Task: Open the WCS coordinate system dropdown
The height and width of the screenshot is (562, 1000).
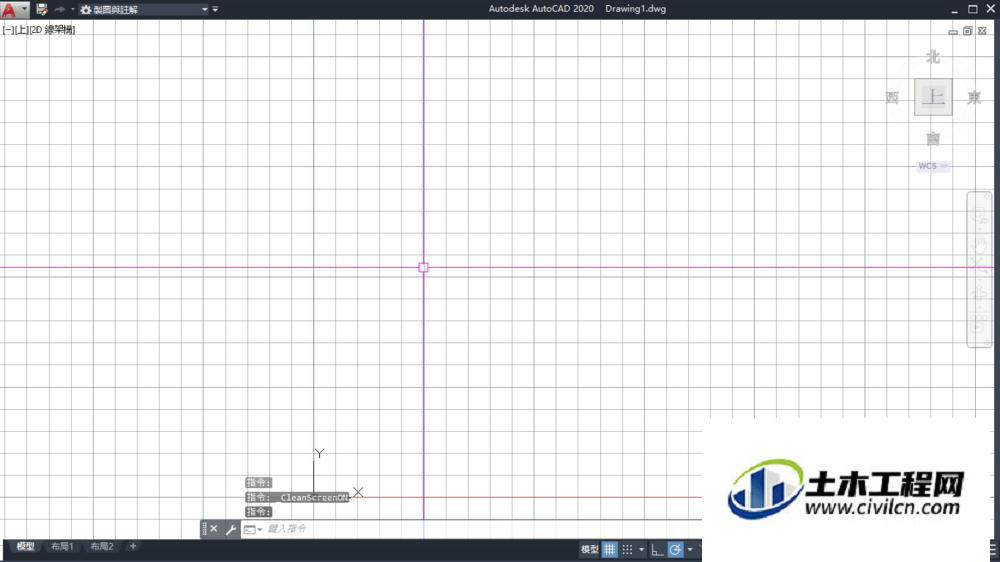Action: coord(933,166)
